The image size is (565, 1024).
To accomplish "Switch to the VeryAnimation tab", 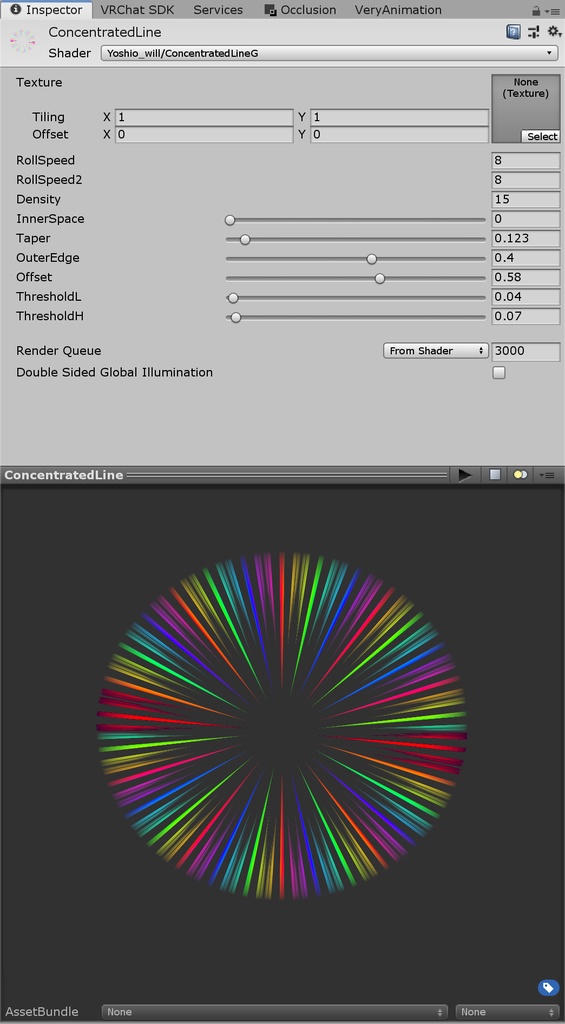I will (398, 10).
